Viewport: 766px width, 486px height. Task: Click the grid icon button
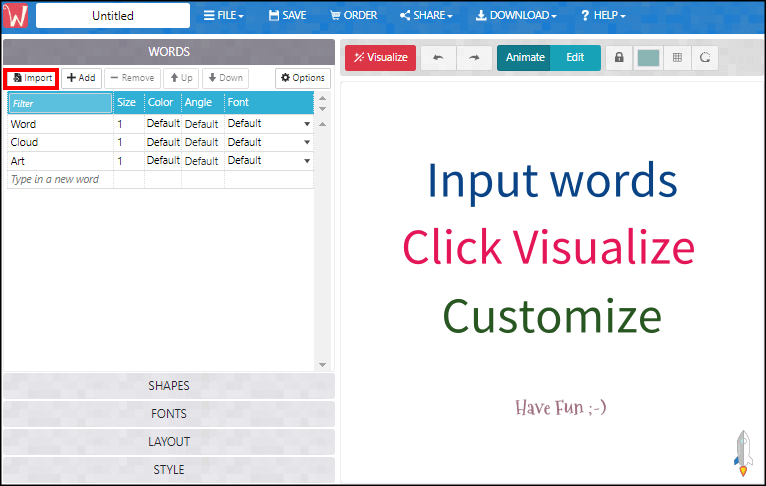click(x=677, y=58)
